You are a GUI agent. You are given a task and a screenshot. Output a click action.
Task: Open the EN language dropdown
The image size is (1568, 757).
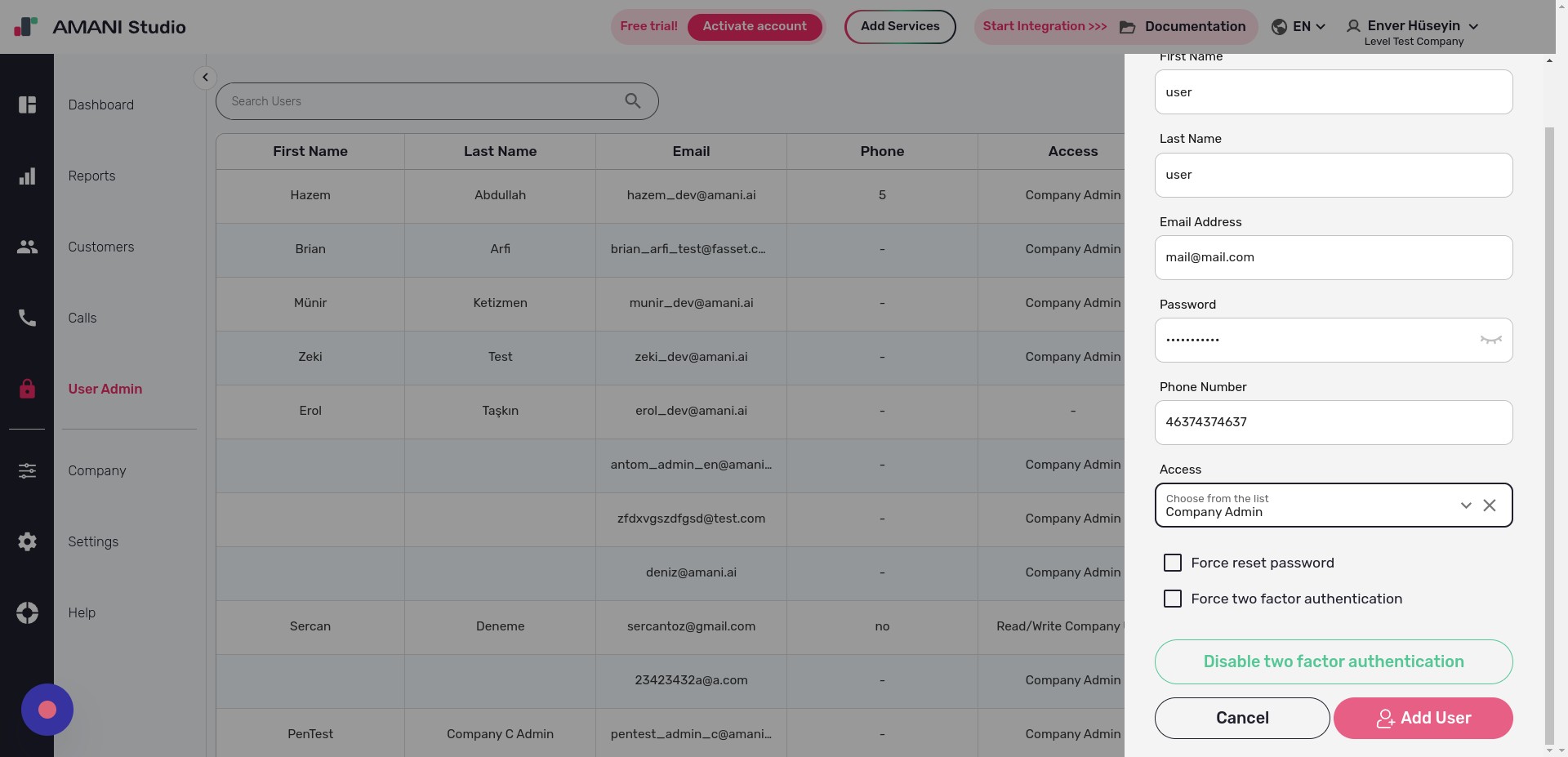(x=1298, y=26)
